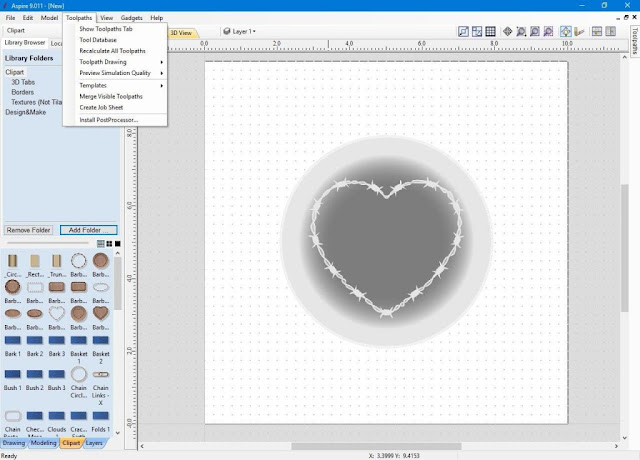640x460 pixels.
Task: Click the pan view diamond icon
Action: (x=507, y=31)
